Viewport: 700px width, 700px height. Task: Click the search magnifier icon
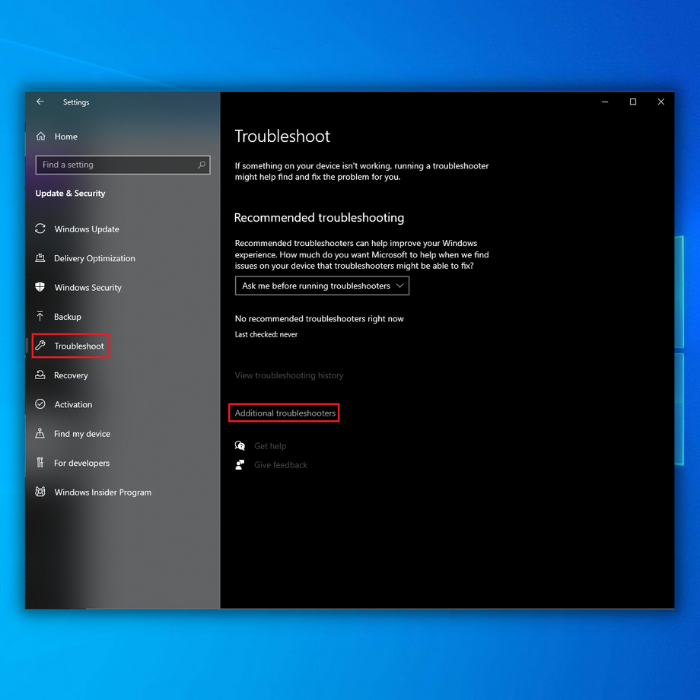(201, 165)
